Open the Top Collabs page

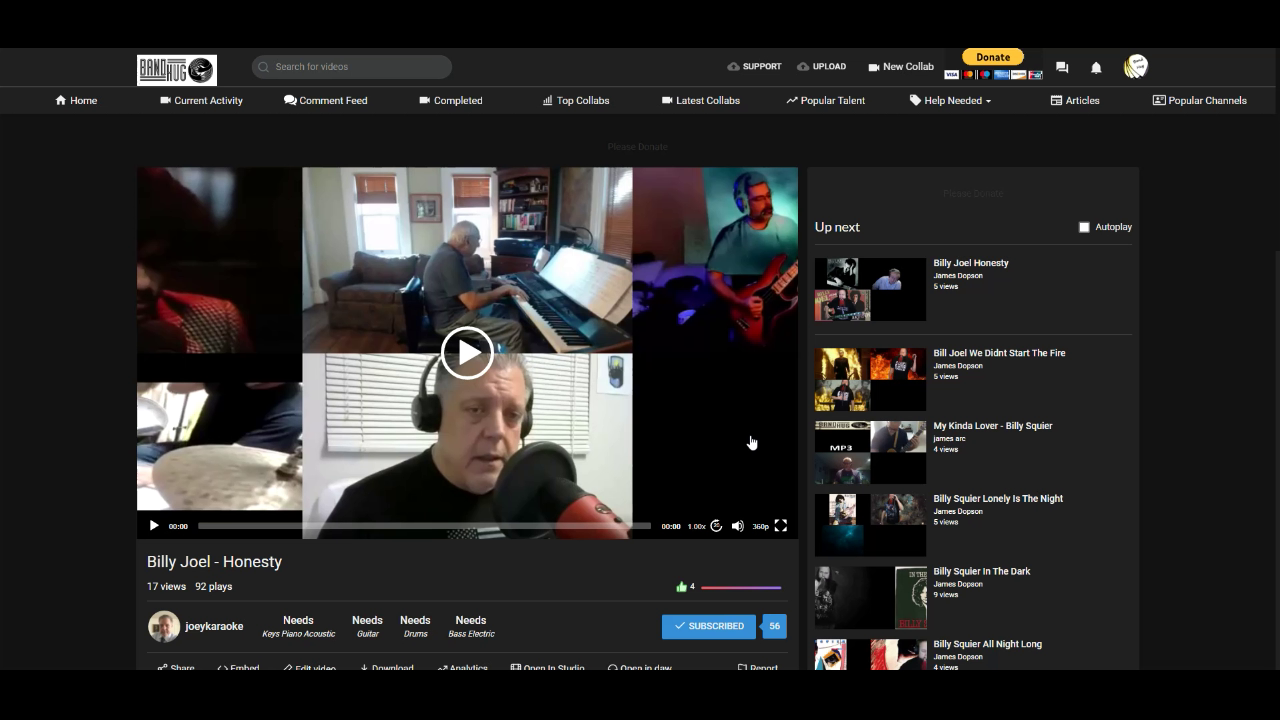[576, 100]
